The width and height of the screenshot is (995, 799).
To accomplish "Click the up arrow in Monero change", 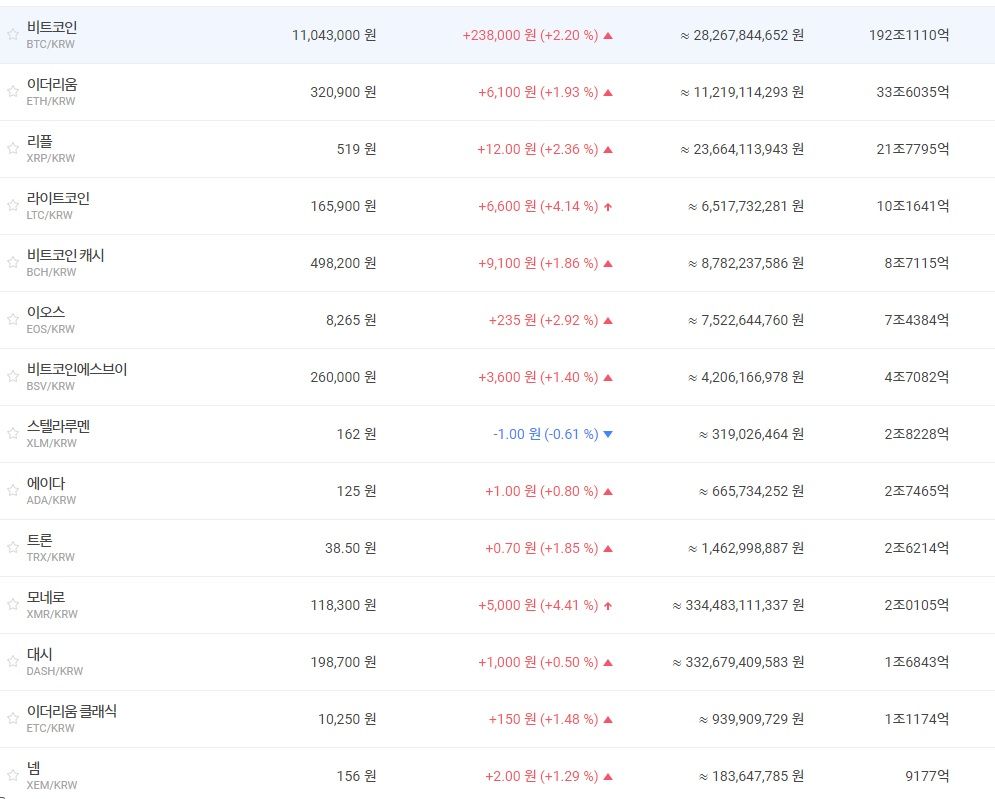I will pyautogui.click(x=608, y=605).
